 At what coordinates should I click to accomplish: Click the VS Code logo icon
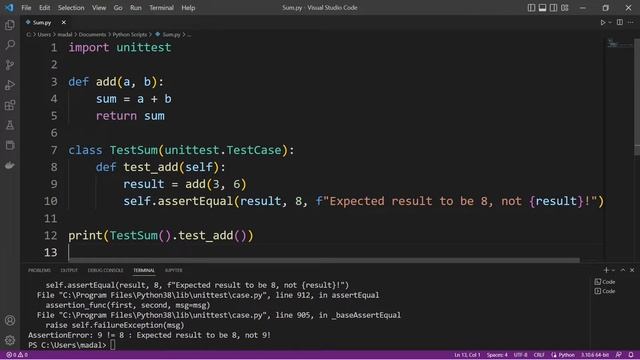9,7
